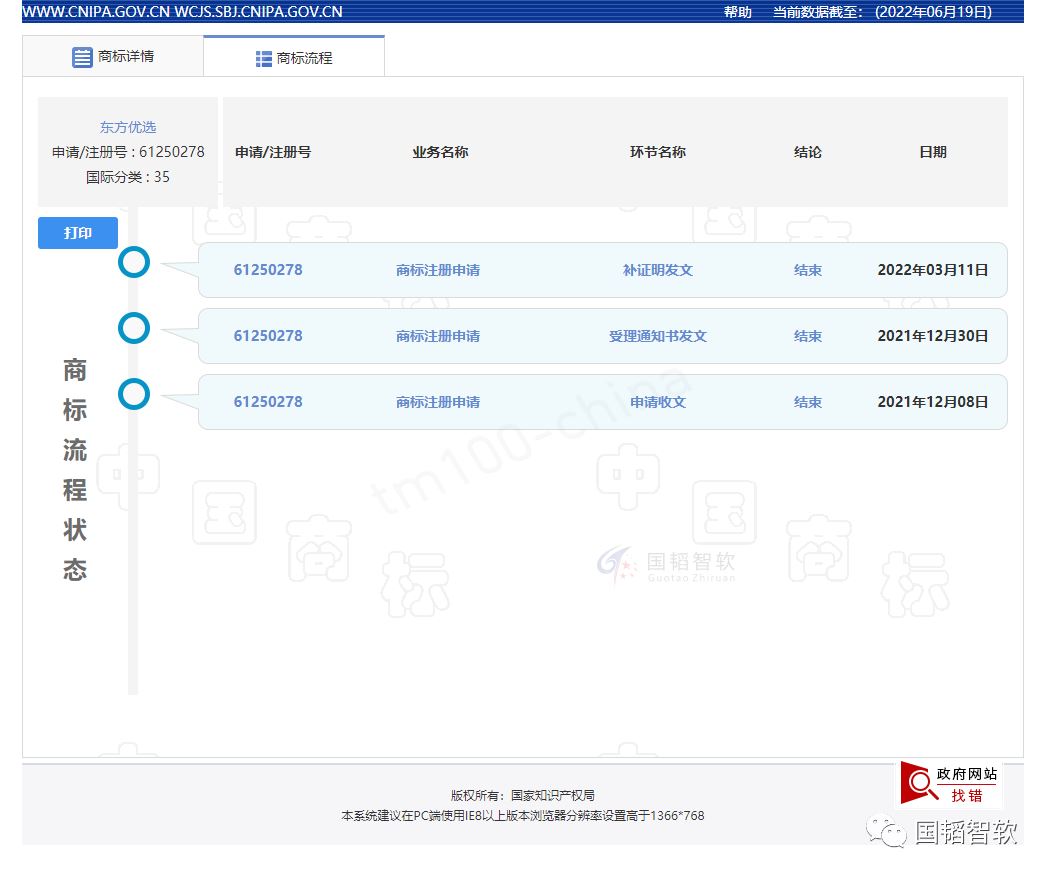The image size is (1052, 879).
Task: Click 结束 in the 补证明发文 row
Action: pyautogui.click(x=808, y=270)
